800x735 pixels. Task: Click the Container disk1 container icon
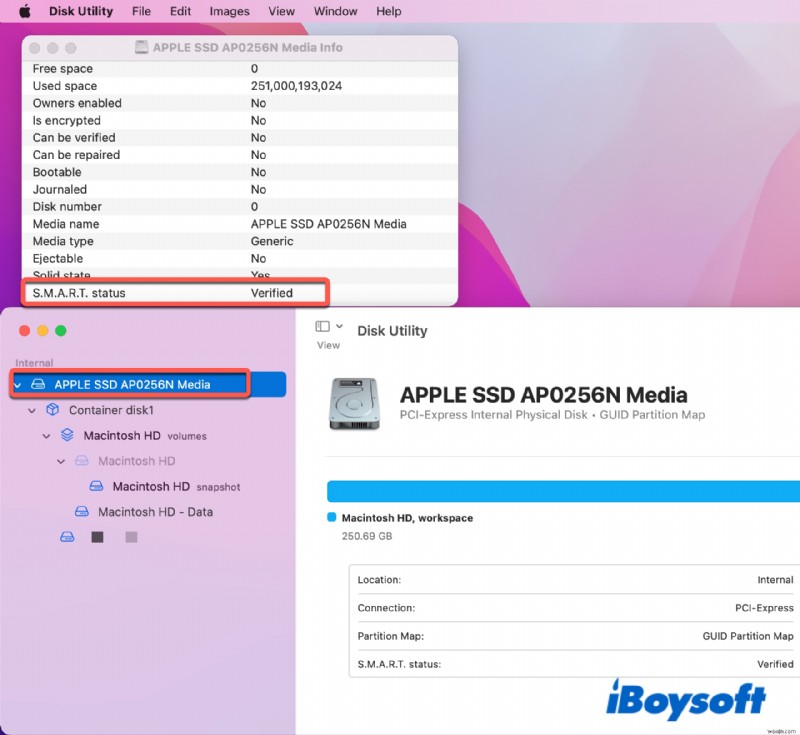coord(53,409)
